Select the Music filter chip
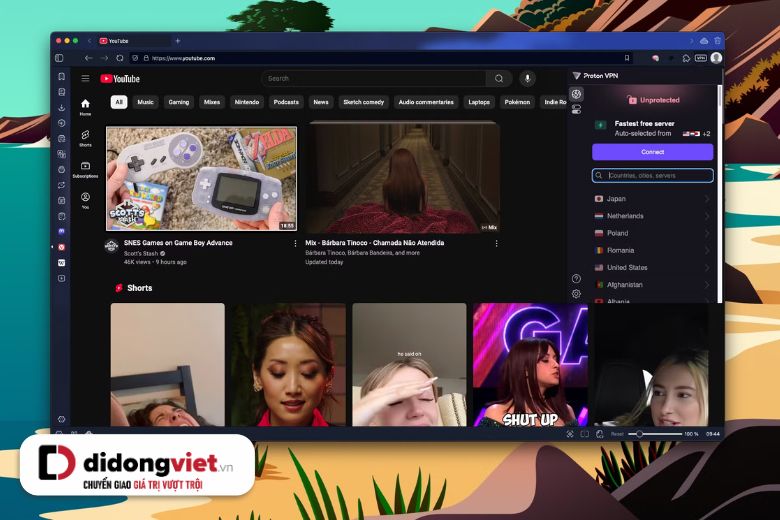780x520 pixels. (x=145, y=102)
